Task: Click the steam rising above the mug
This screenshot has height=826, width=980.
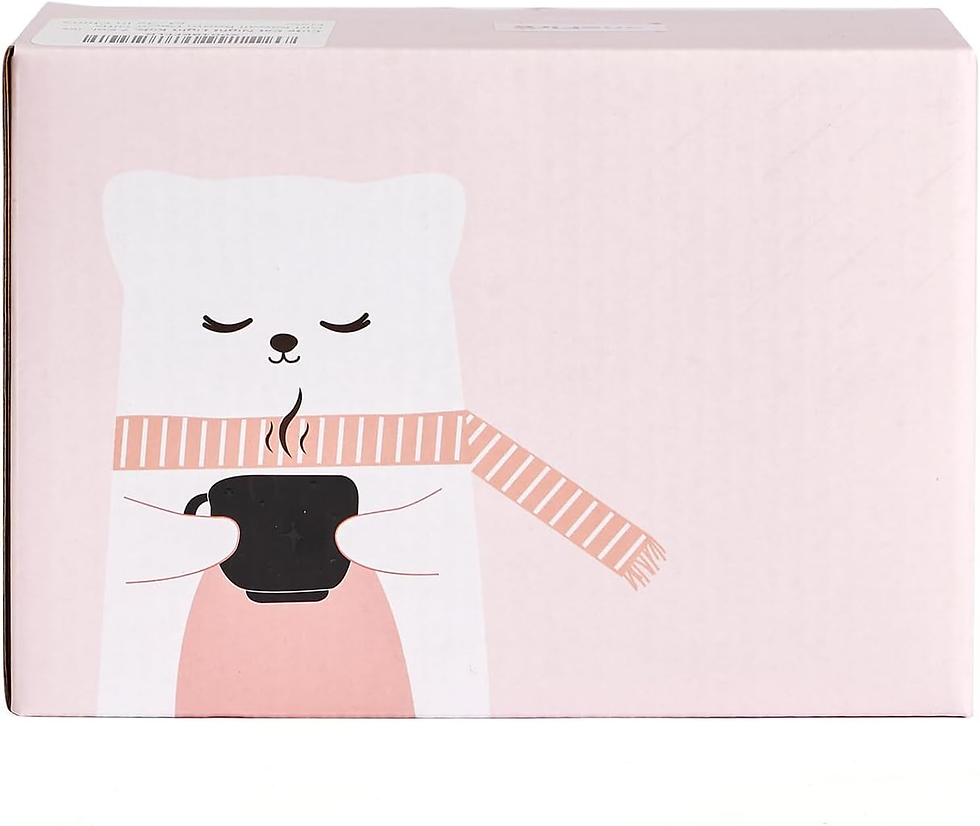Action: click(x=288, y=422)
